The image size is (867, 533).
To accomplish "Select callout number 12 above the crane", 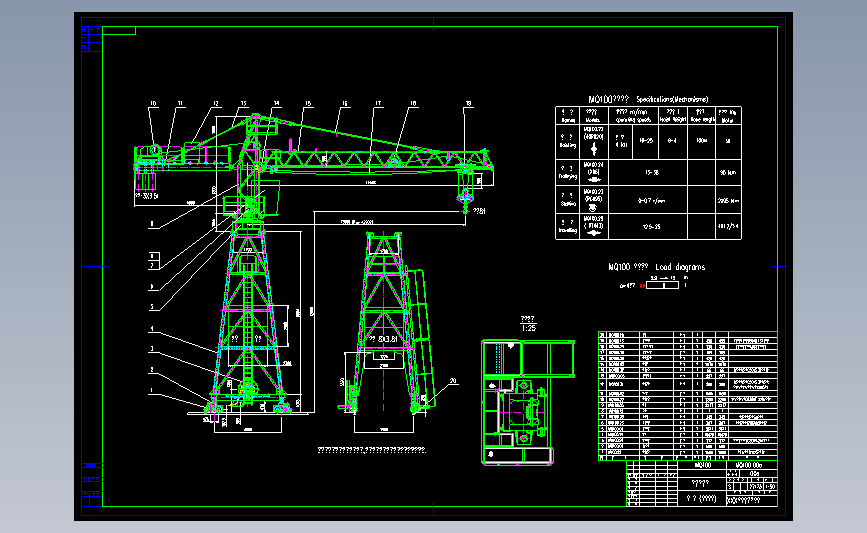I will [216, 103].
